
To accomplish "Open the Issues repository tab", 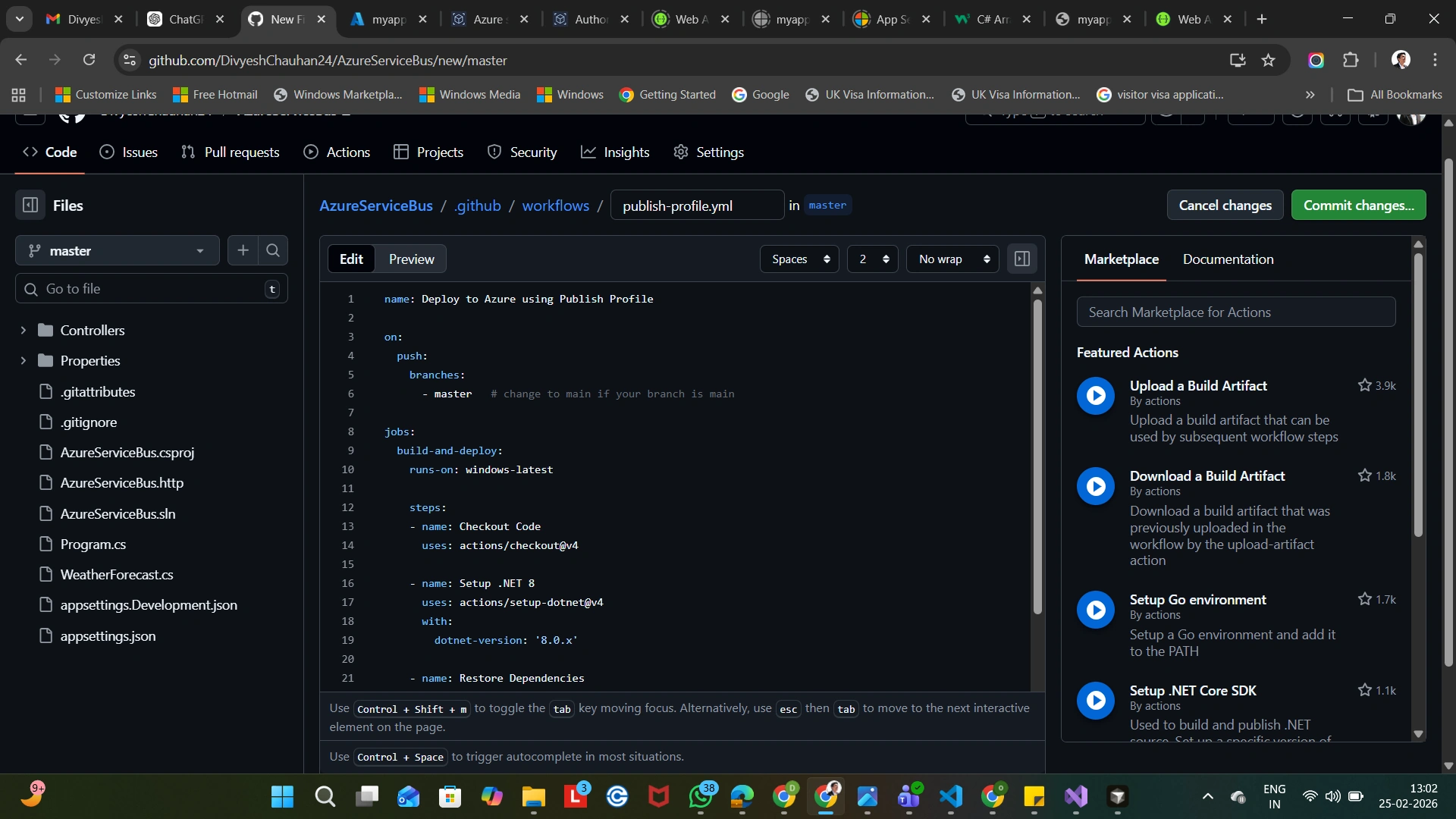I will pos(129,152).
